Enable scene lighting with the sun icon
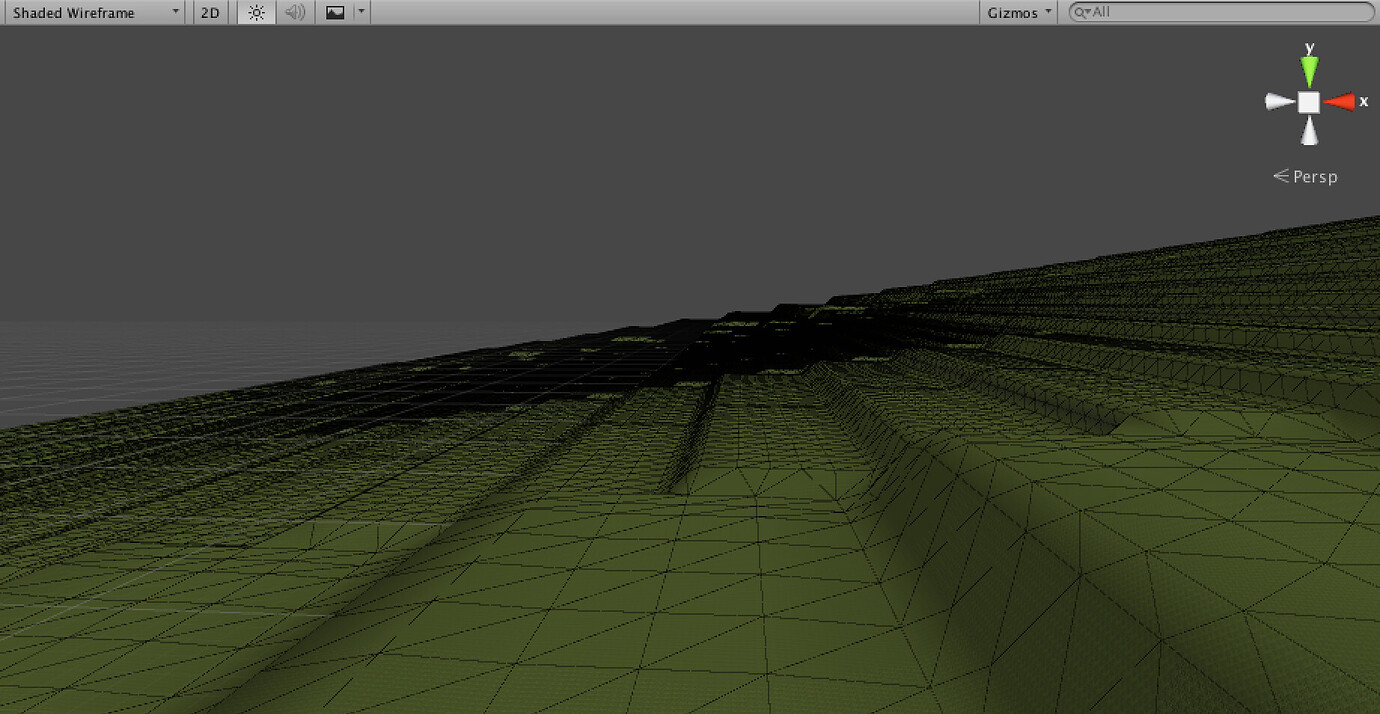The height and width of the screenshot is (714, 1380). [255, 13]
